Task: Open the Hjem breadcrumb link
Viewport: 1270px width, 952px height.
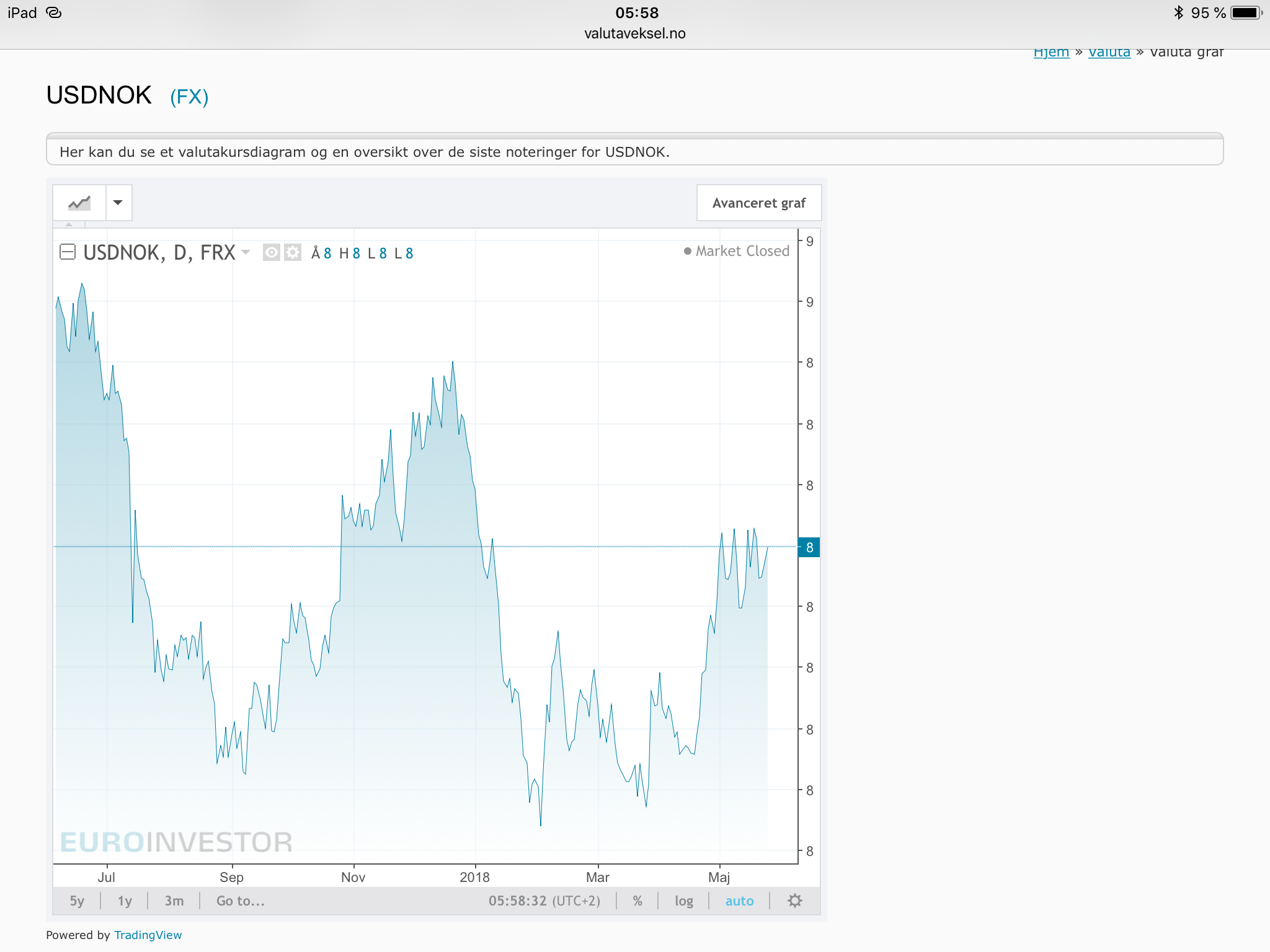Action: (x=1051, y=53)
